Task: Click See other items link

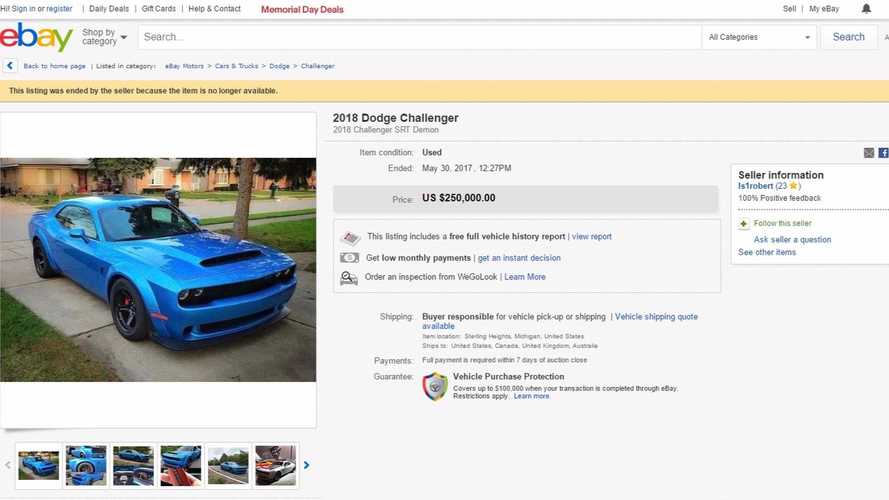Action: (767, 252)
